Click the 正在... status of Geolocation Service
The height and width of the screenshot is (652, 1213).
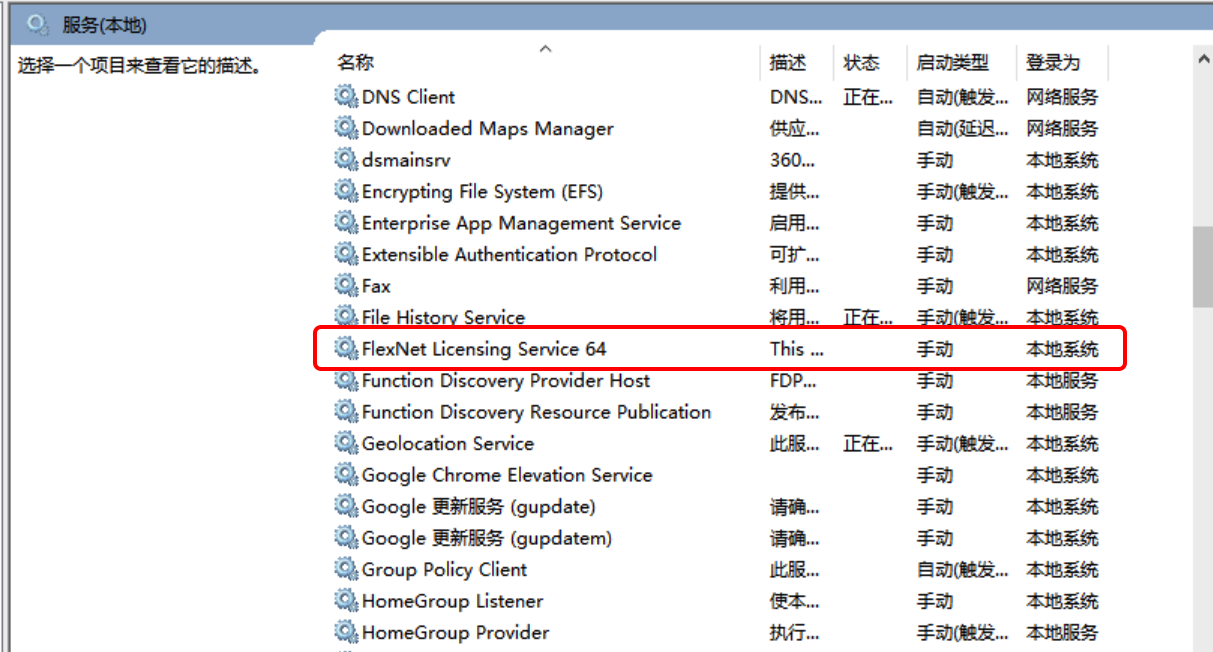pyautogui.click(x=868, y=443)
